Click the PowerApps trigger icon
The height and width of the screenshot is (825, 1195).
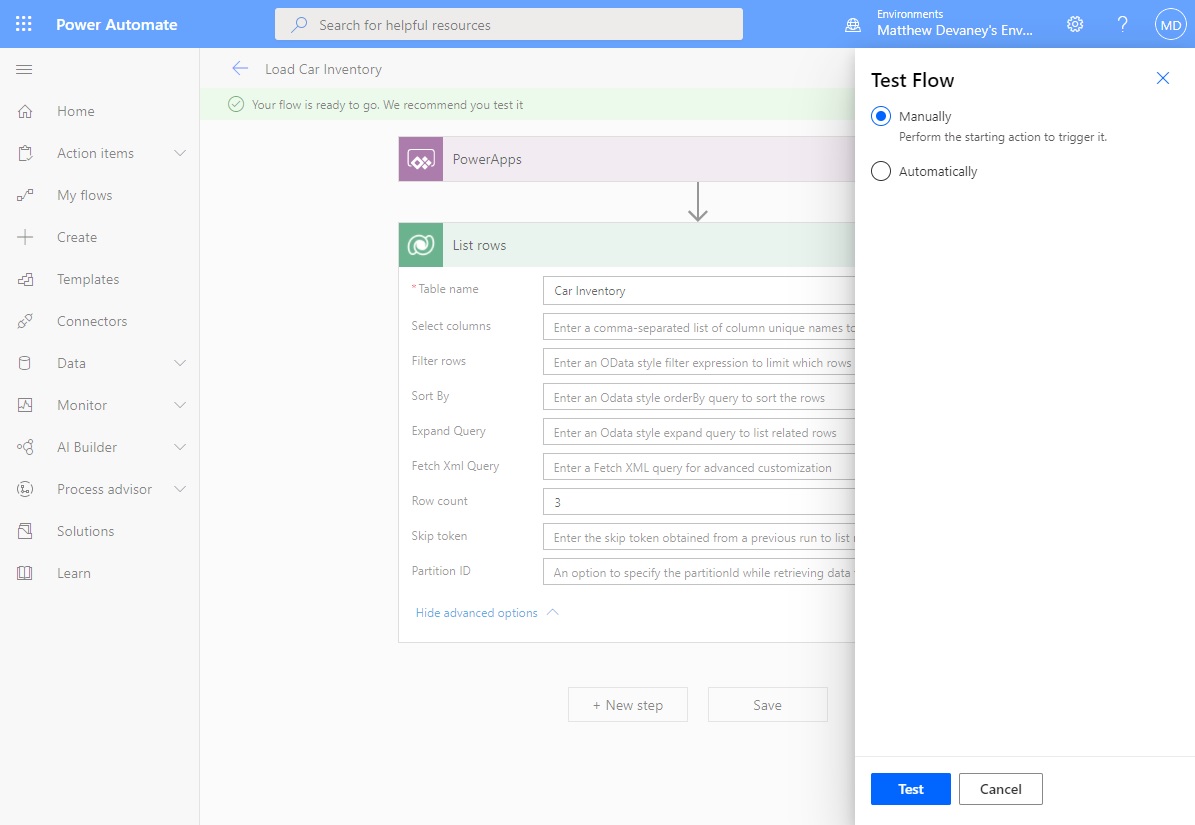coord(420,158)
